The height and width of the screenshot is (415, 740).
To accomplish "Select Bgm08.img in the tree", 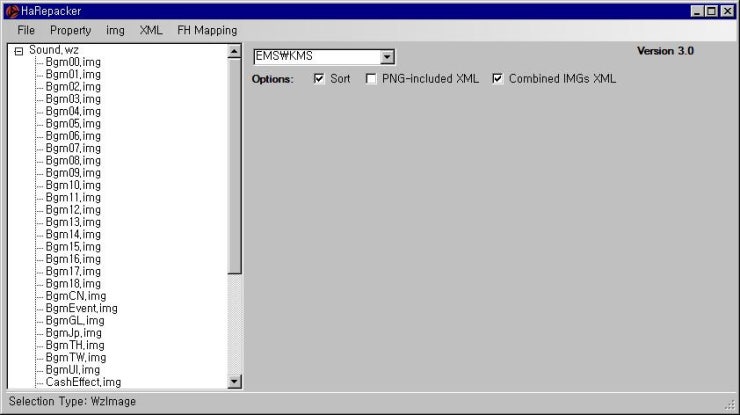I will [73, 161].
